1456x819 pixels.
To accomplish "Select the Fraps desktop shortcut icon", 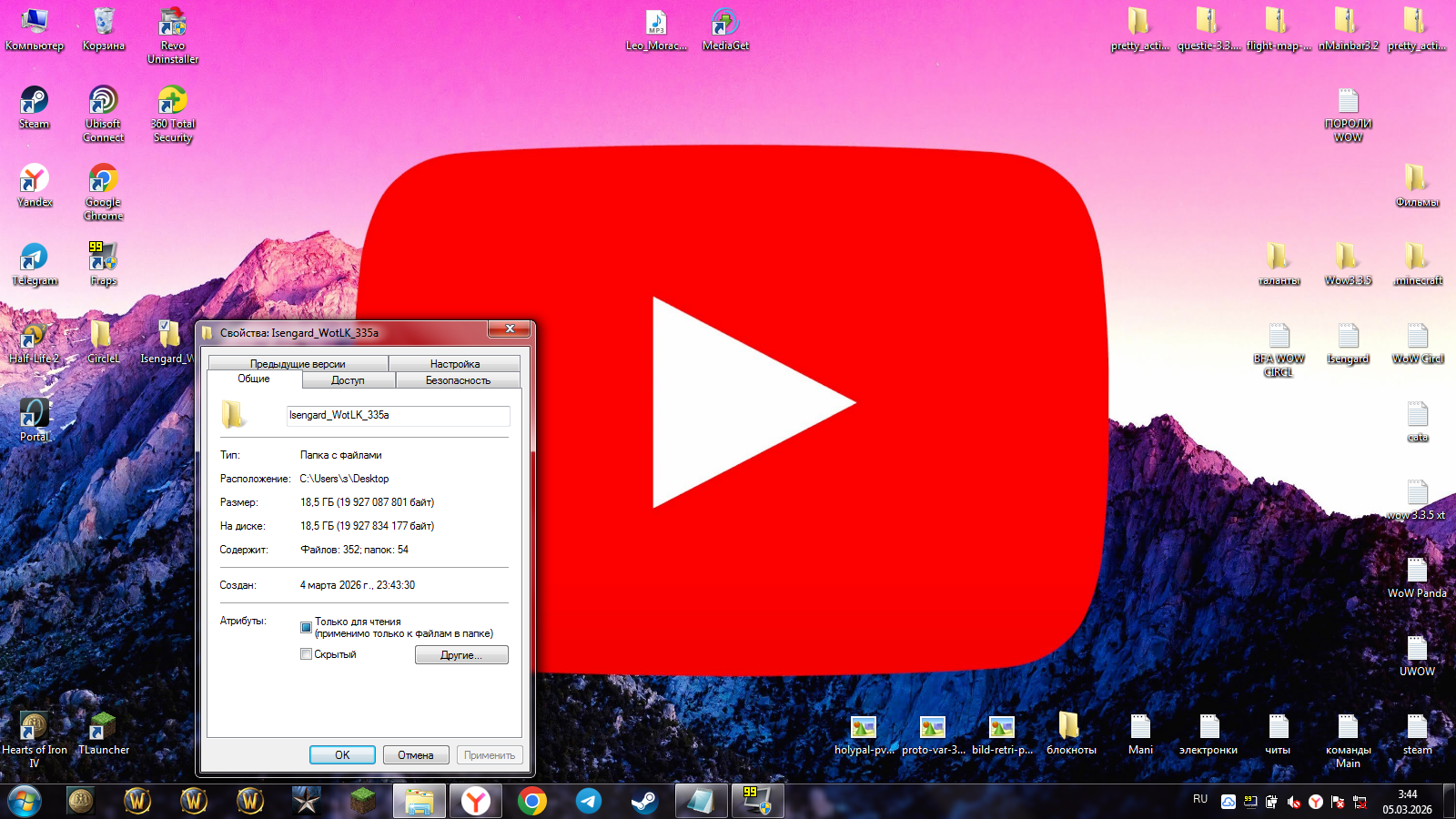I will coord(103,258).
